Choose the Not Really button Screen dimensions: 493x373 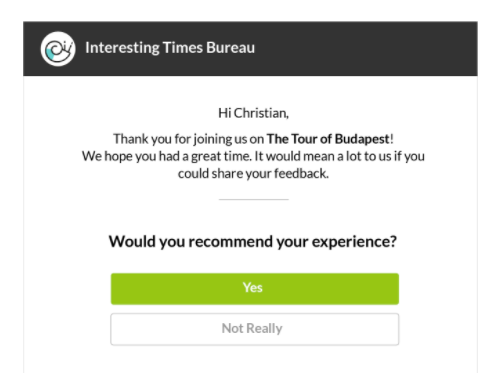(255, 329)
